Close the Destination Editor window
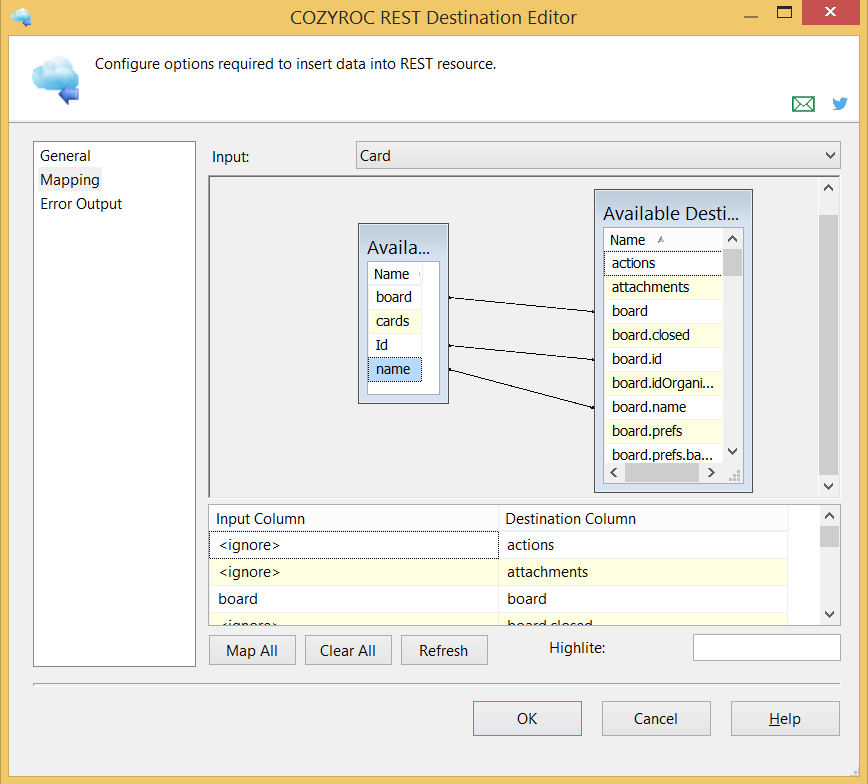This screenshot has width=868, height=784. pyautogui.click(x=830, y=12)
